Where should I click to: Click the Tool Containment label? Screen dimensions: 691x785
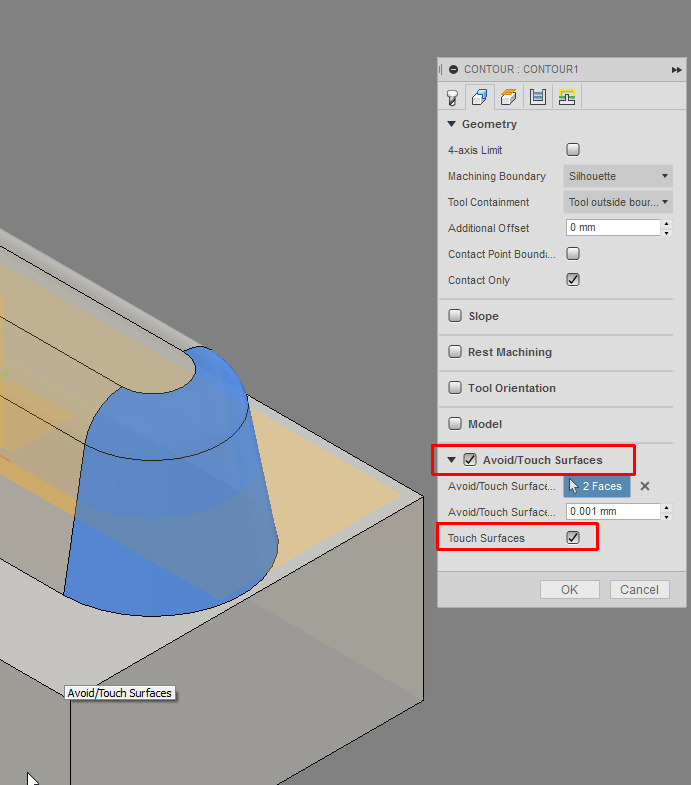click(x=488, y=202)
